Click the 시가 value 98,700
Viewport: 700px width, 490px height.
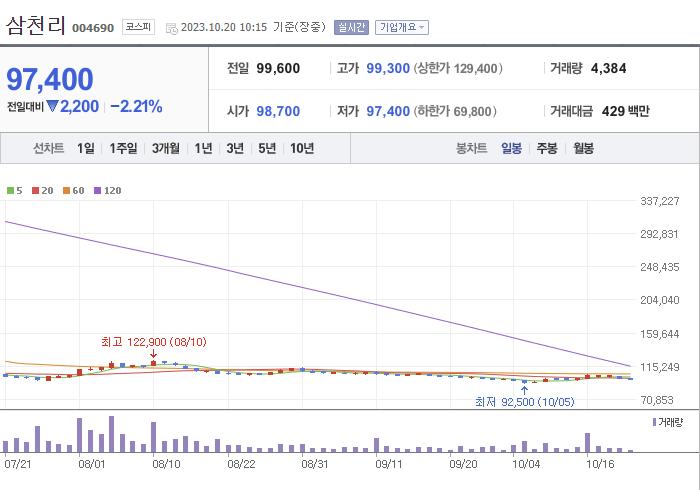click(x=278, y=111)
